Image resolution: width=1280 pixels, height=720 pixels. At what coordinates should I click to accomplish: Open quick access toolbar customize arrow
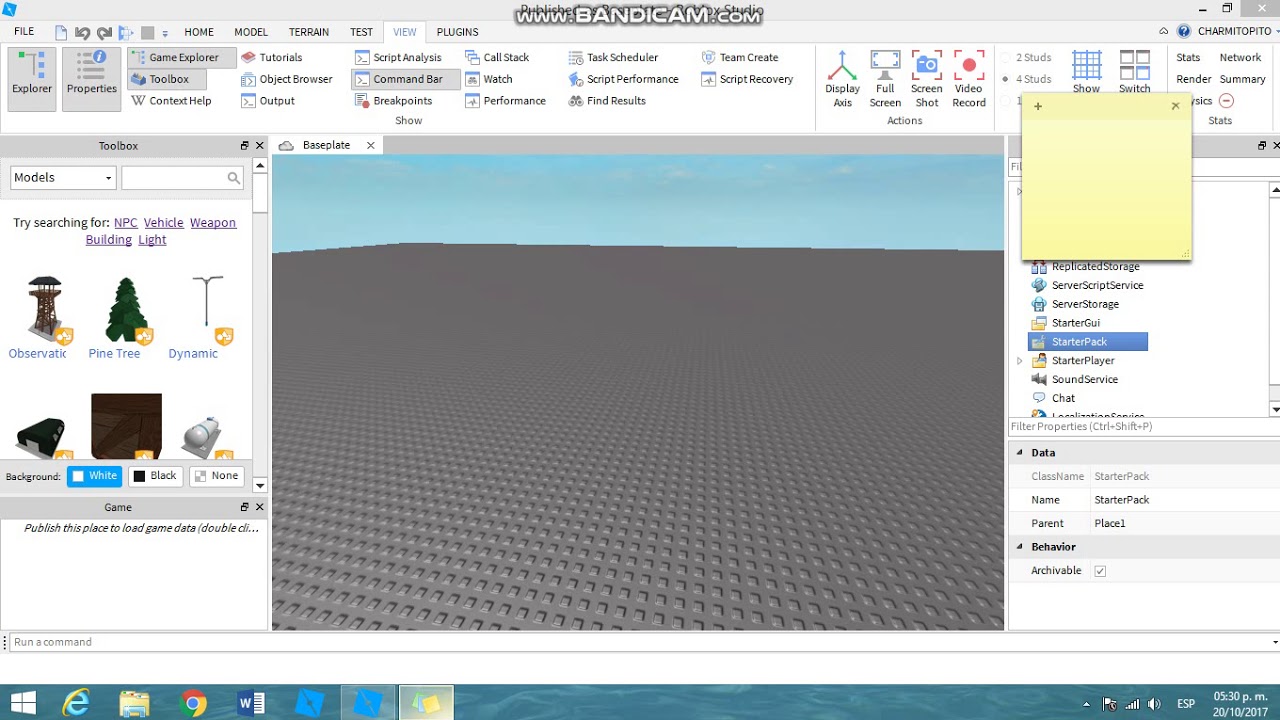coord(165,33)
